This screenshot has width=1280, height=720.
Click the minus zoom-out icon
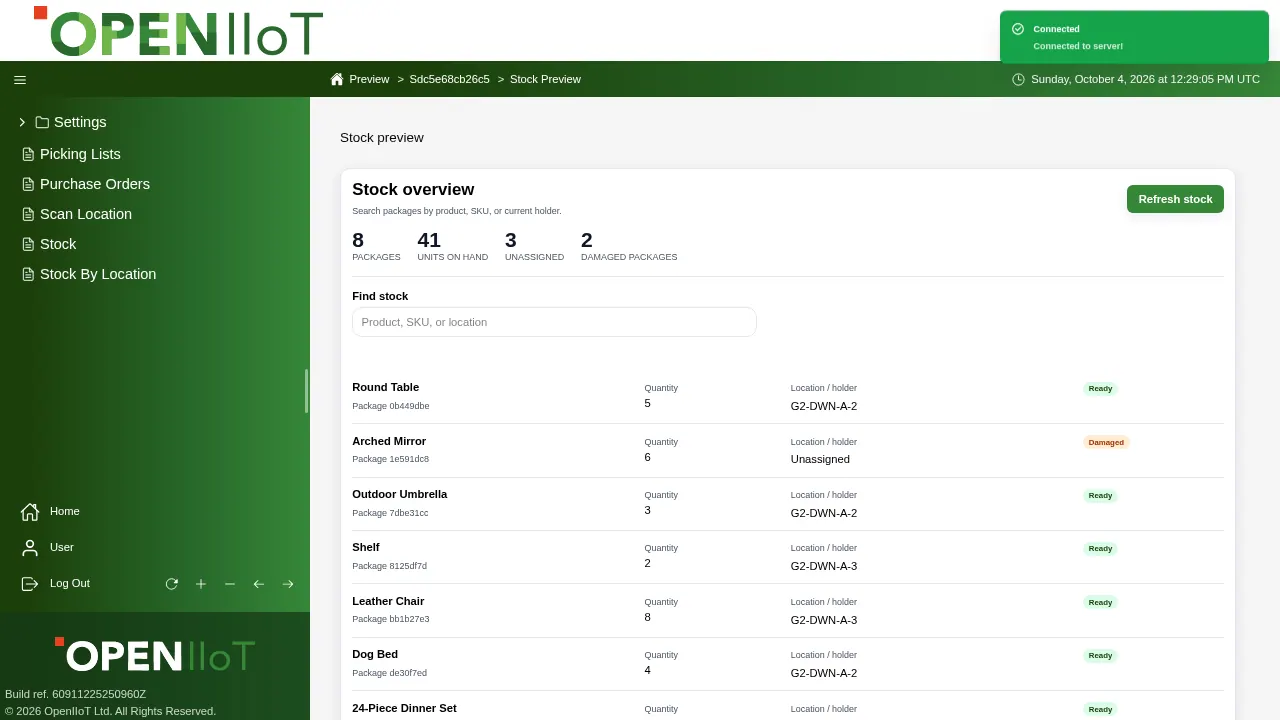point(230,584)
